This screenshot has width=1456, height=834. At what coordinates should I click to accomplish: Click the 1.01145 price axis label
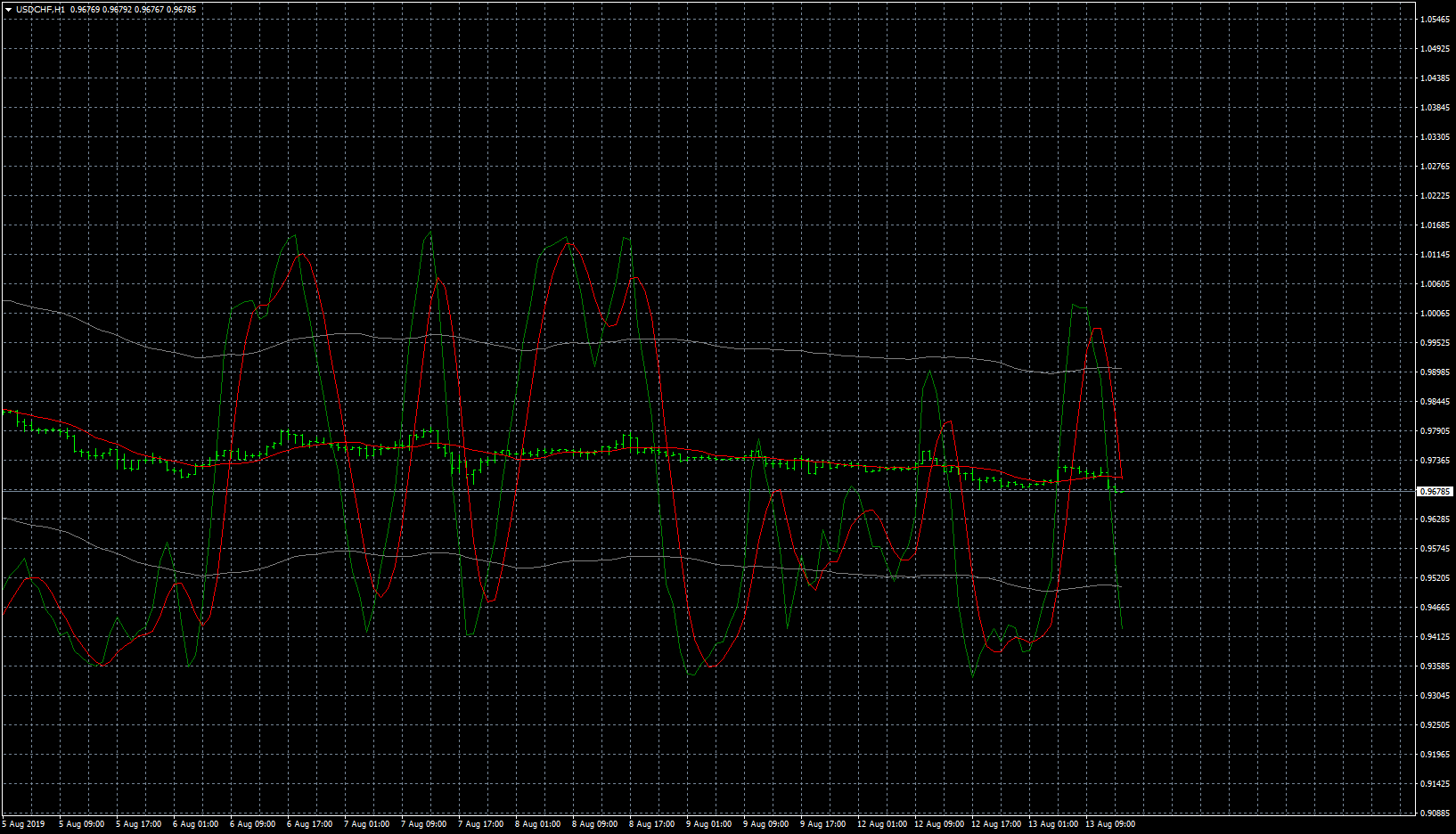pos(1435,255)
